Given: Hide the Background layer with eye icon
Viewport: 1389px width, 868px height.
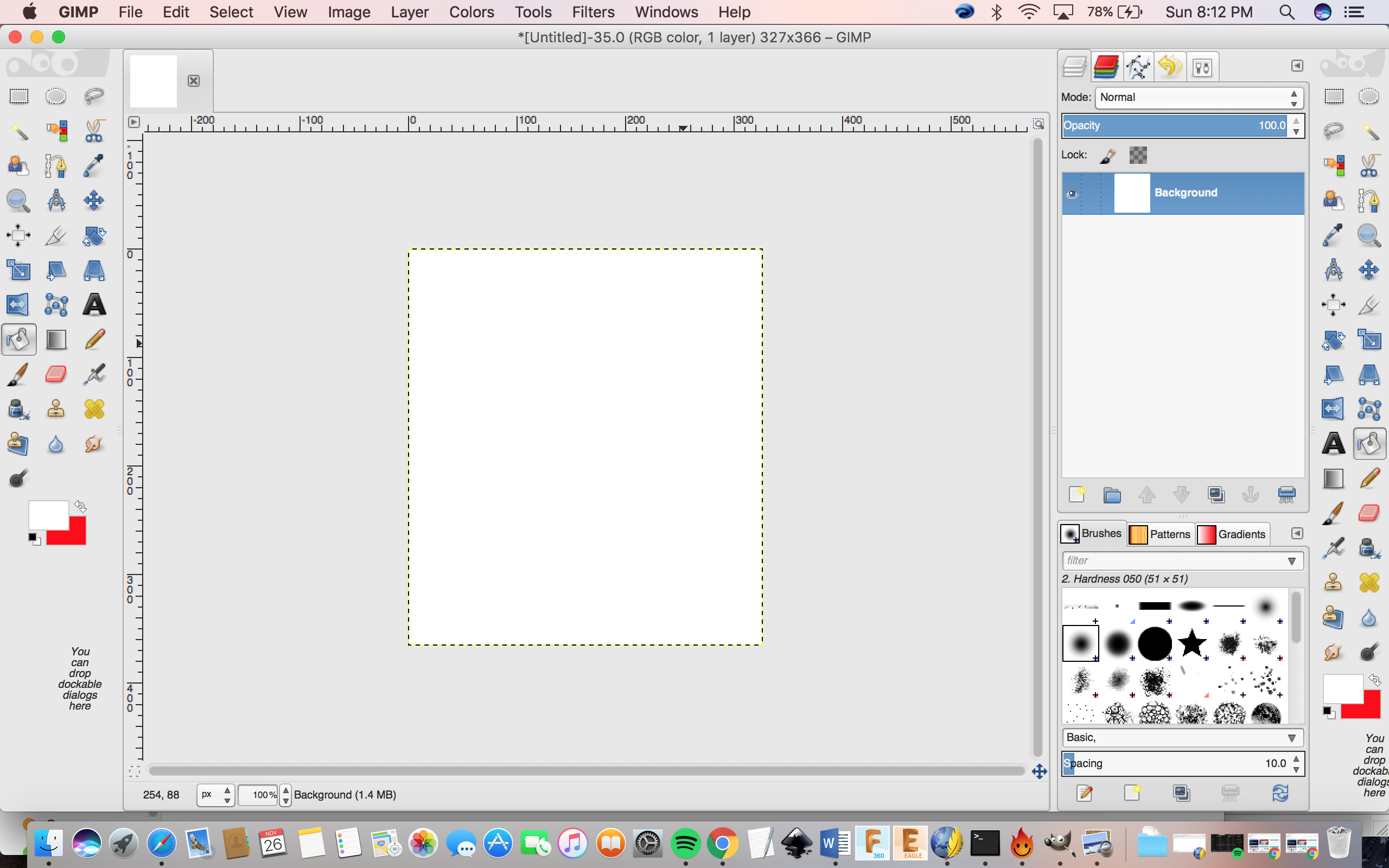Looking at the screenshot, I should [x=1072, y=194].
